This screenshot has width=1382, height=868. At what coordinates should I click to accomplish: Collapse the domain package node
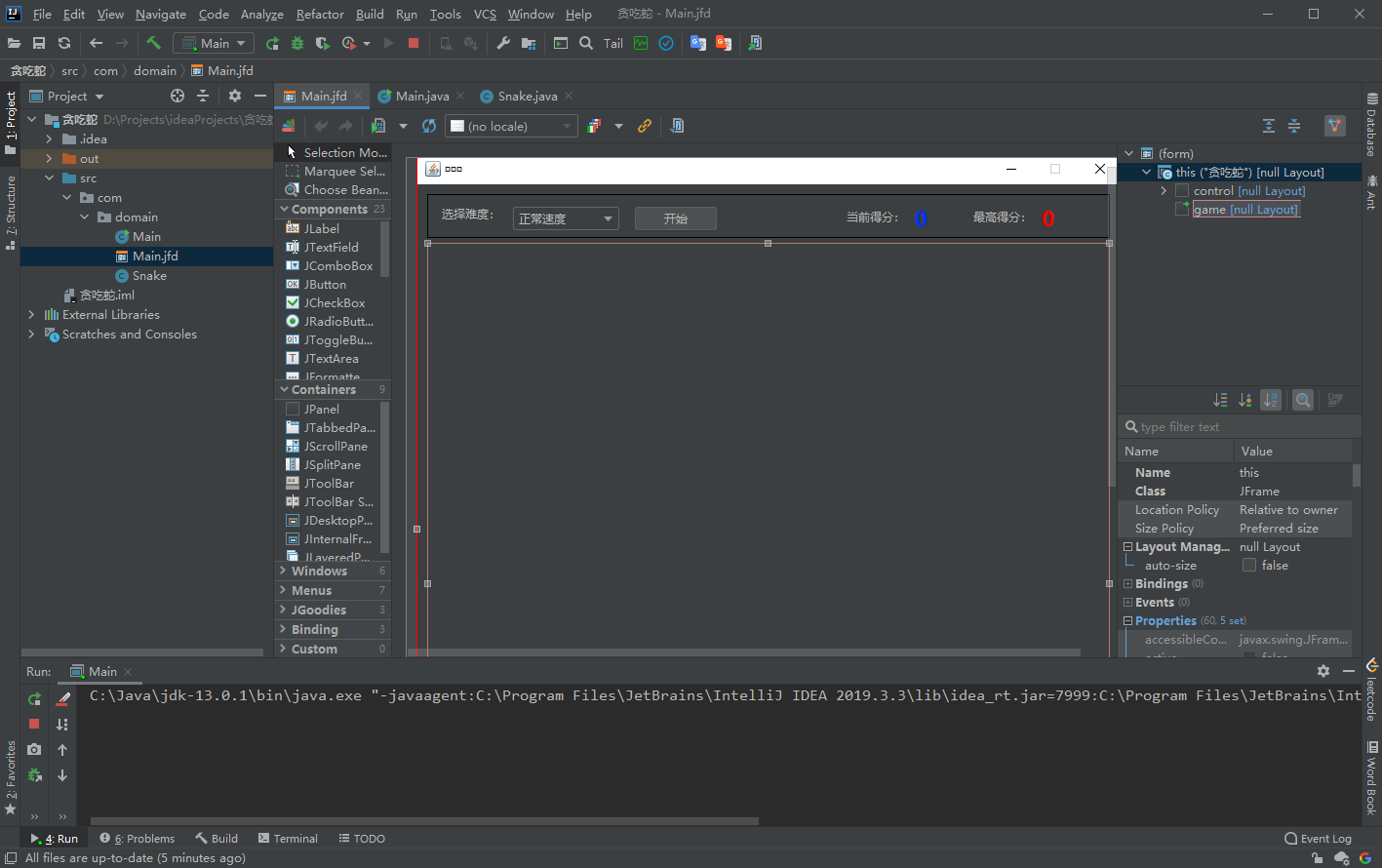[85, 217]
